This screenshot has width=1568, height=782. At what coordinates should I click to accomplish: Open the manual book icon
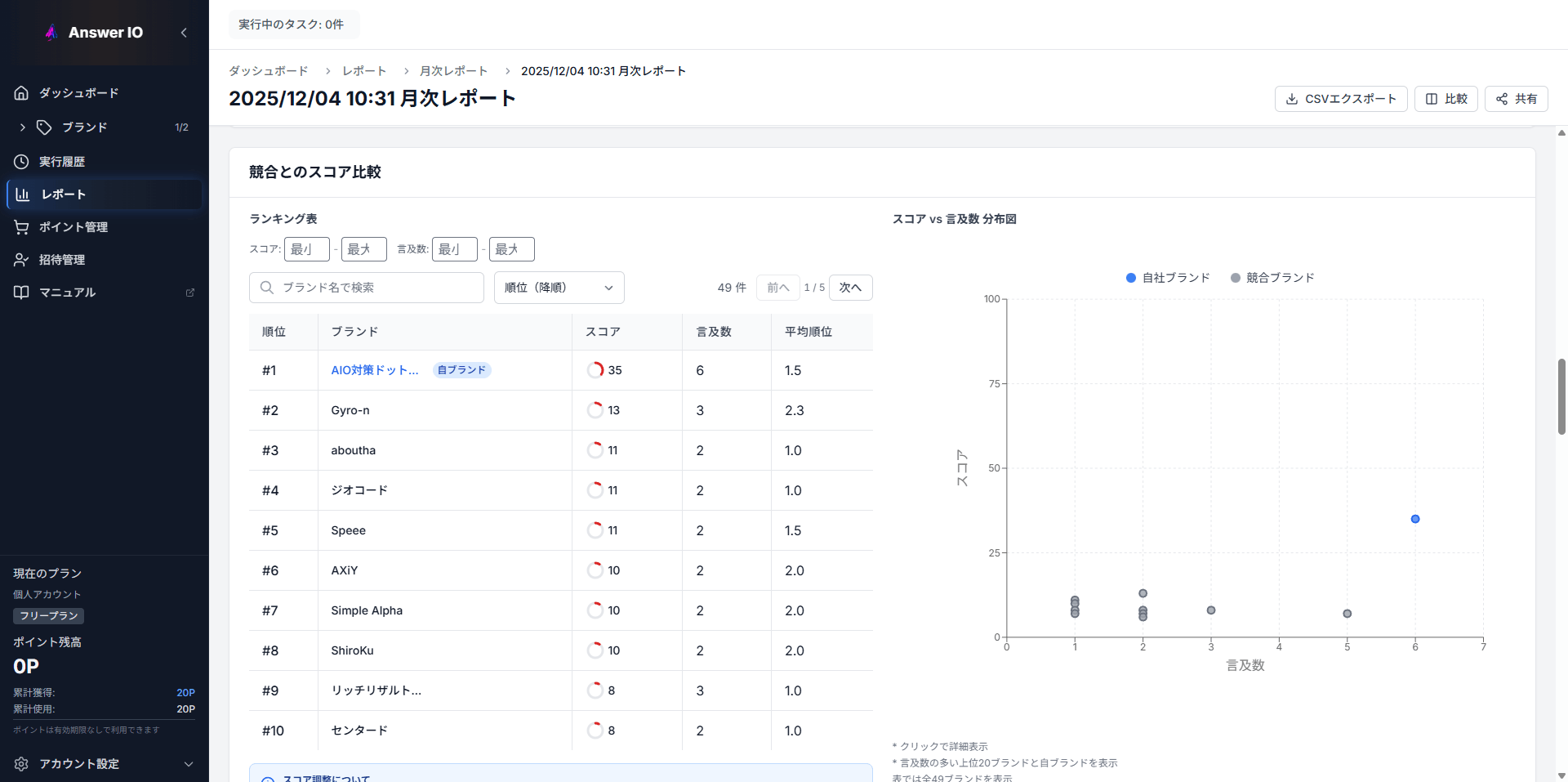(21, 293)
